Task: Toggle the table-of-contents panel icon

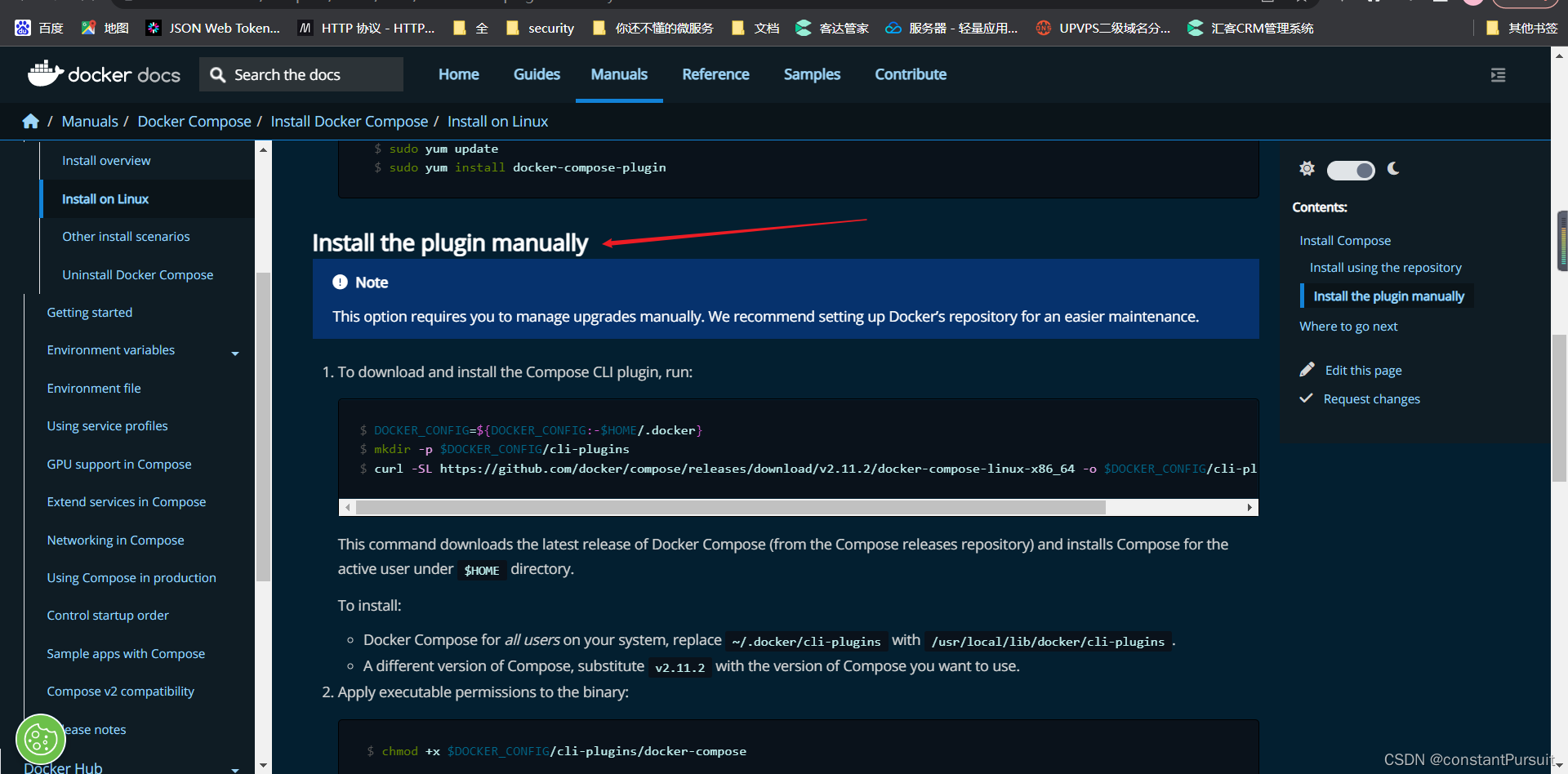Action: [x=1498, y=75]
